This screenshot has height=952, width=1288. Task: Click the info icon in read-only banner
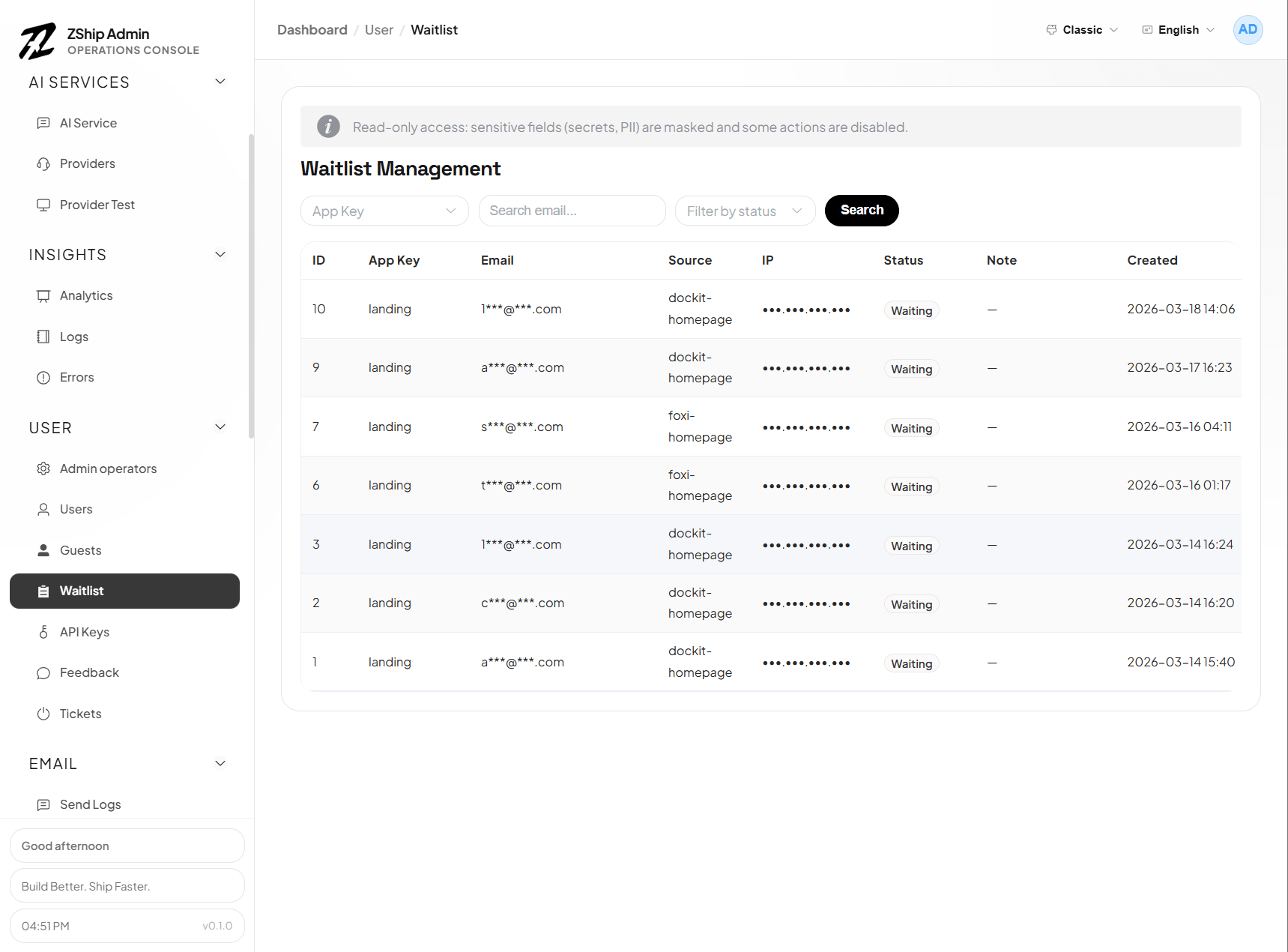pos(328,127)
